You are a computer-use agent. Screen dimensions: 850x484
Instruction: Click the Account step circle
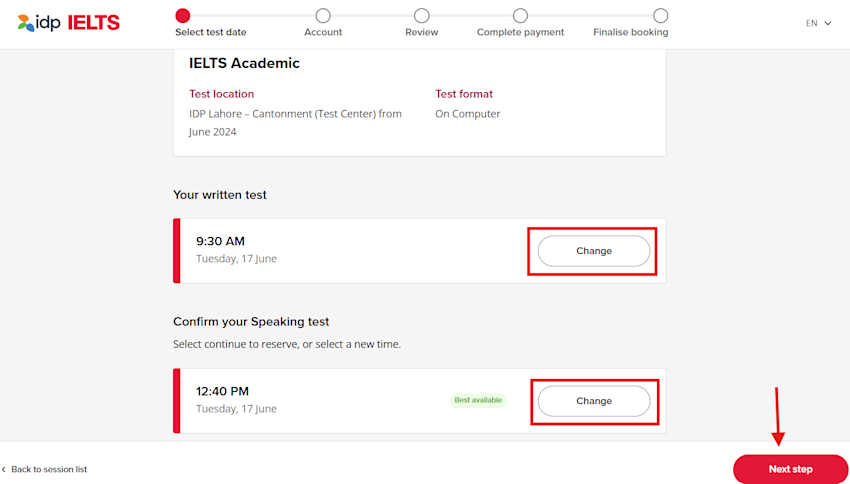[323, 15]
